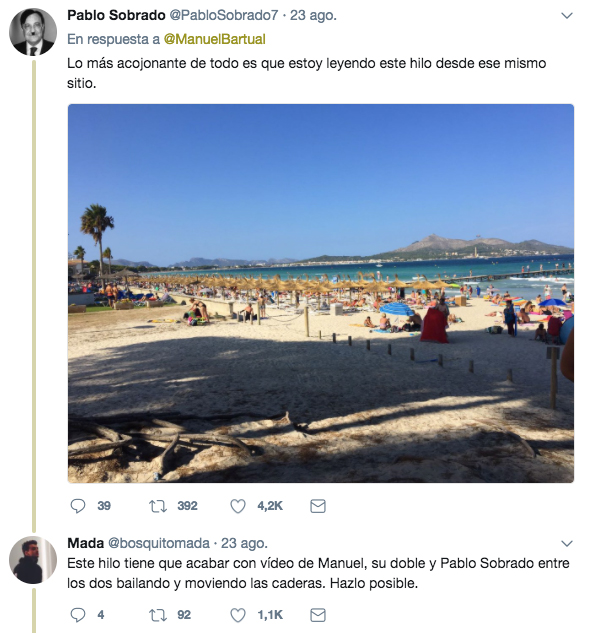
Task: Open Pablo Sobrado's profile picture
Action: 33,31
